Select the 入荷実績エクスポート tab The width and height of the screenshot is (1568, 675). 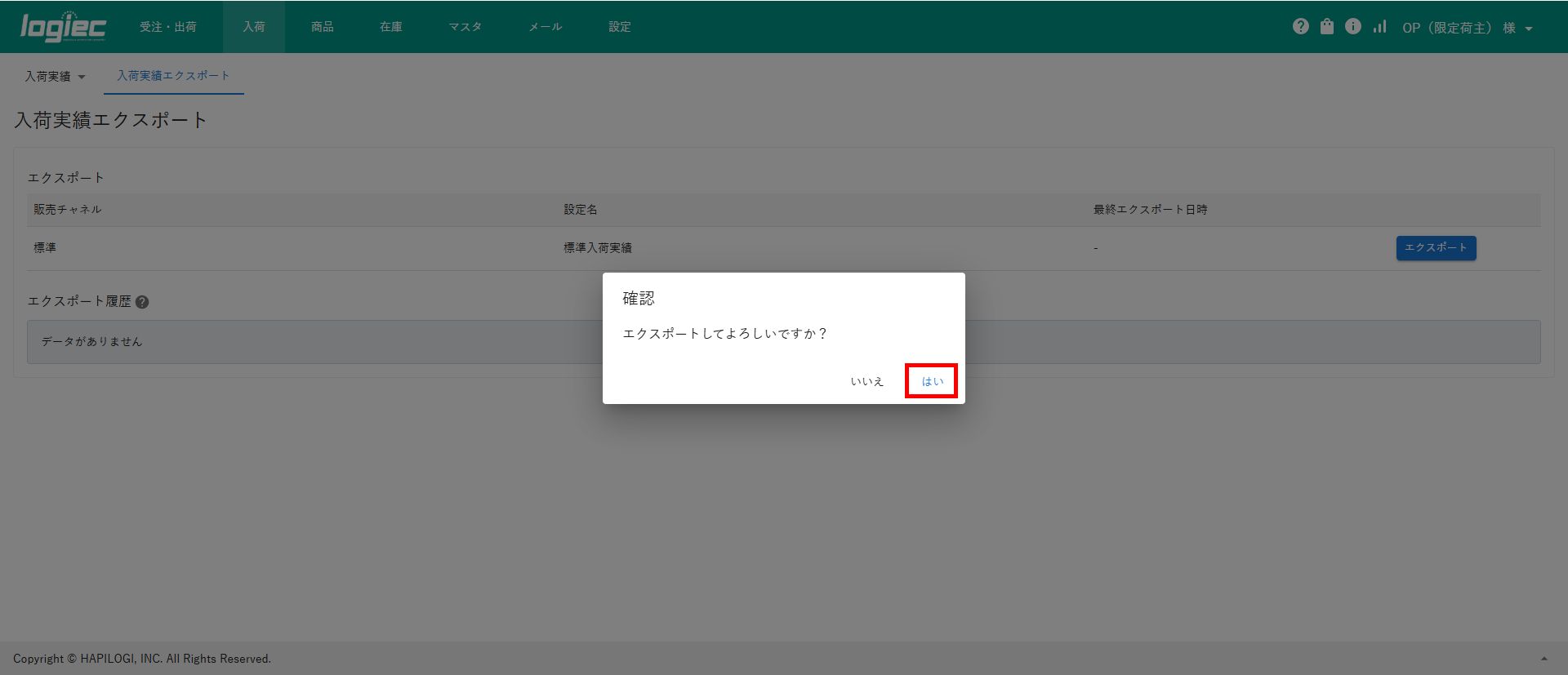click(173, 76)
